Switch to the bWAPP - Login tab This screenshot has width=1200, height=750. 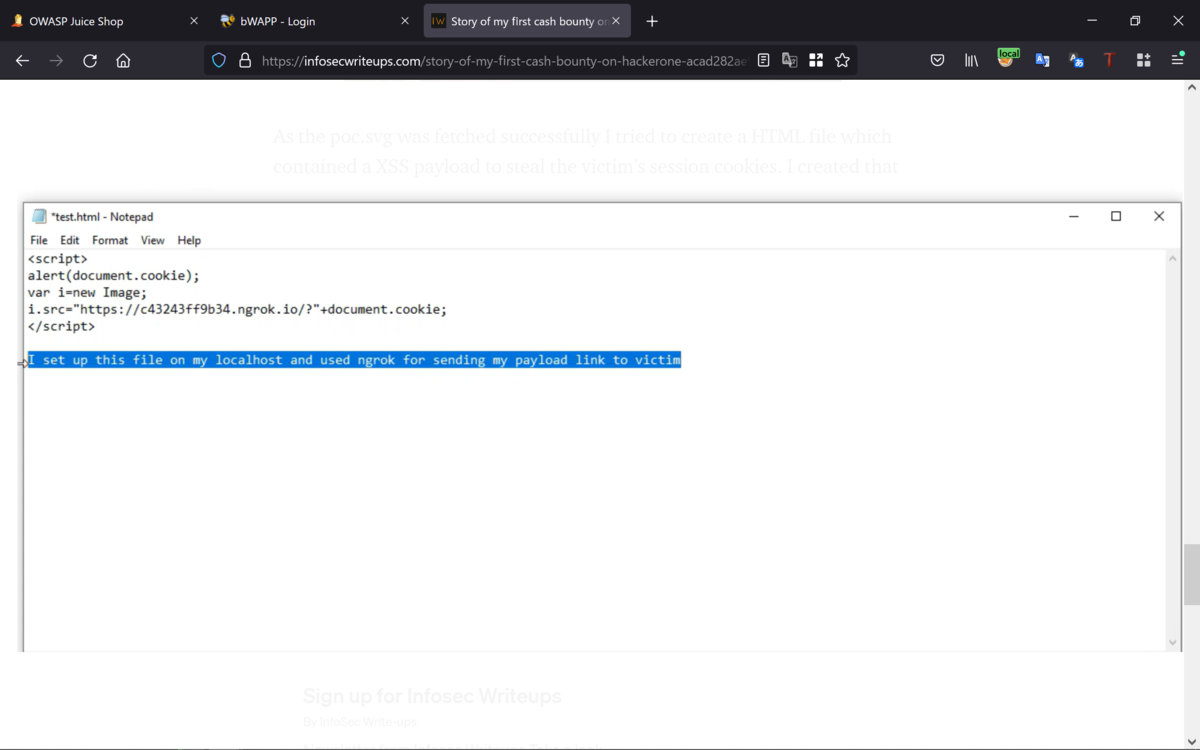point(315,21)
